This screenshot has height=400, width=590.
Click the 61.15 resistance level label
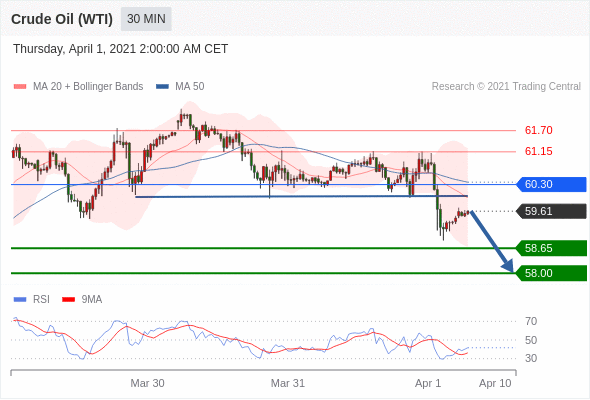[x=538, y=152]
